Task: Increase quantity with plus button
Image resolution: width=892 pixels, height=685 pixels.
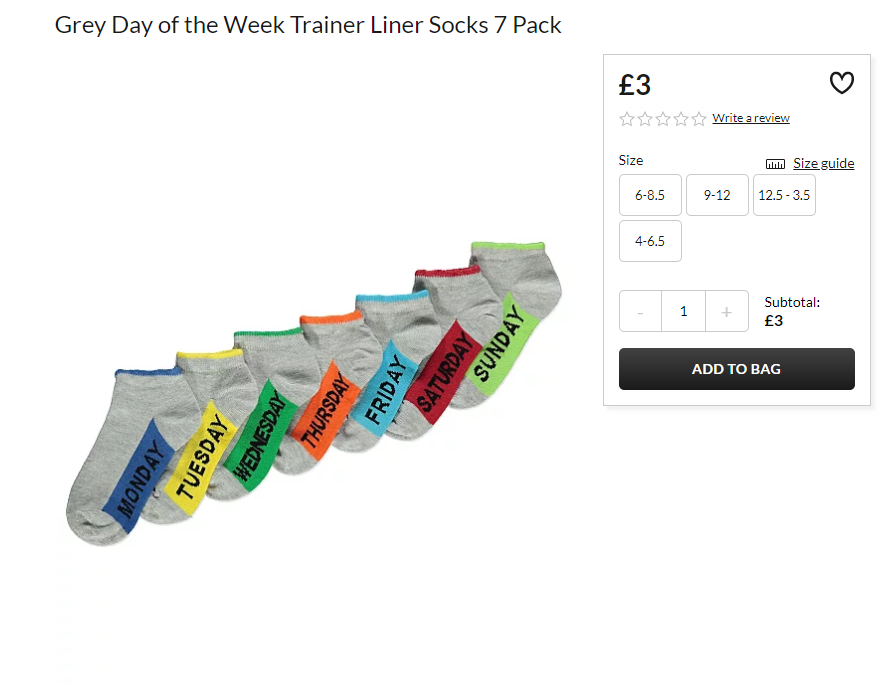Action: pyautogui.click(x=726, y=311)
